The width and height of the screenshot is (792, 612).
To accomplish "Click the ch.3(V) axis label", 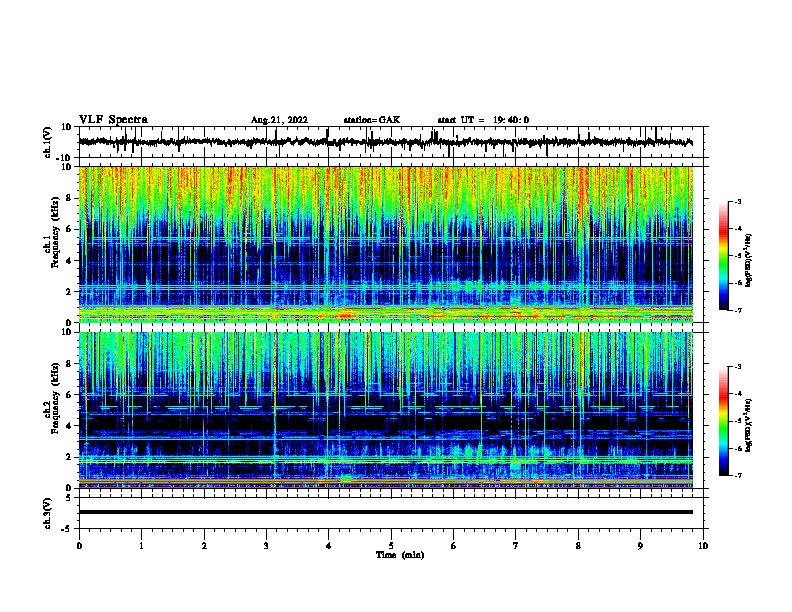I will [x=48, y=513].
